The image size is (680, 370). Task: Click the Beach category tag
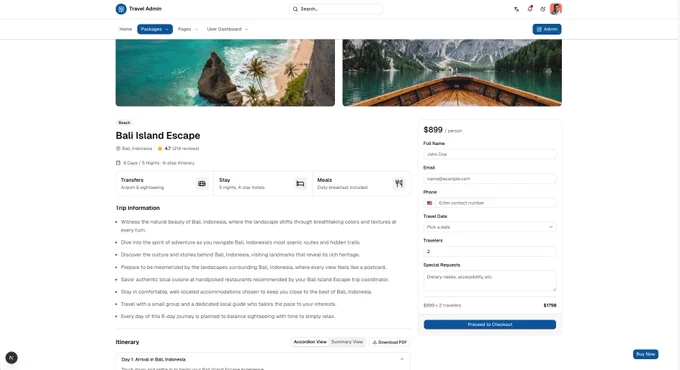pyautogui.click(x=124, y=123)
